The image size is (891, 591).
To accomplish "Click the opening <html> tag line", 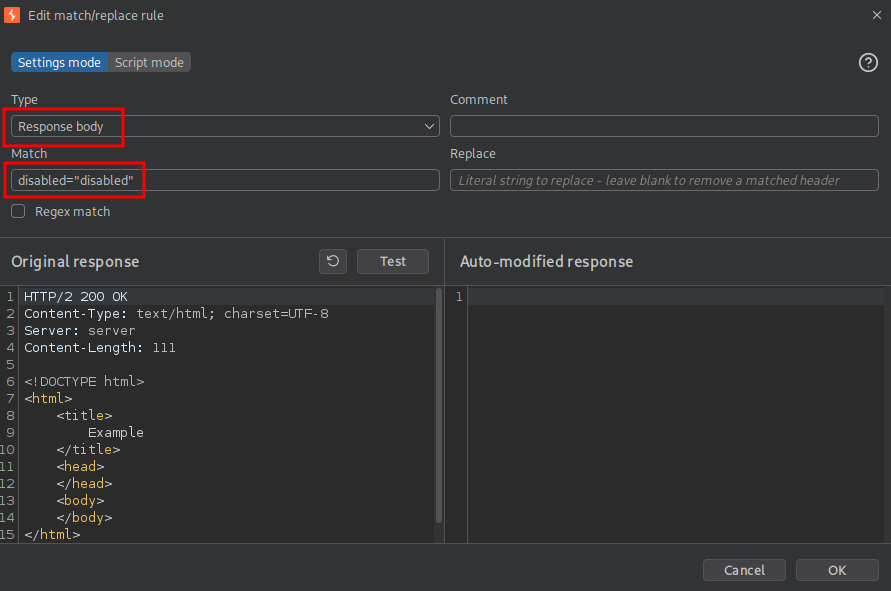I will point(48,398).
